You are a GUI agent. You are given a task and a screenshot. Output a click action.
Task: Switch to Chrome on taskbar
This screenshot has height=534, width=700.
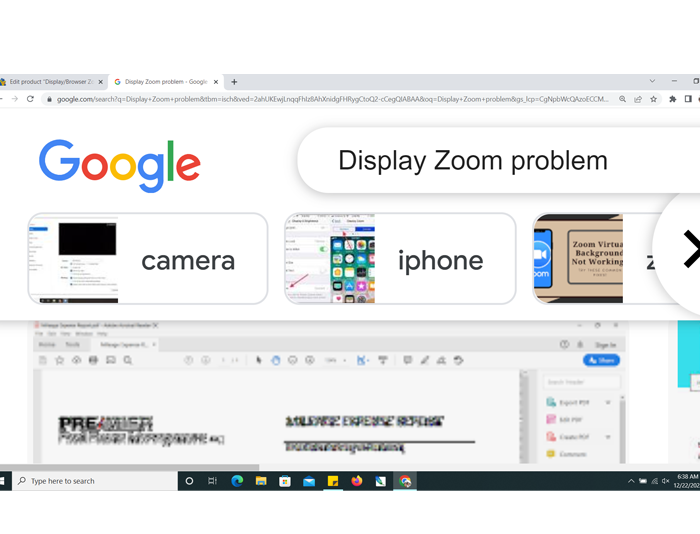[405, 481]
